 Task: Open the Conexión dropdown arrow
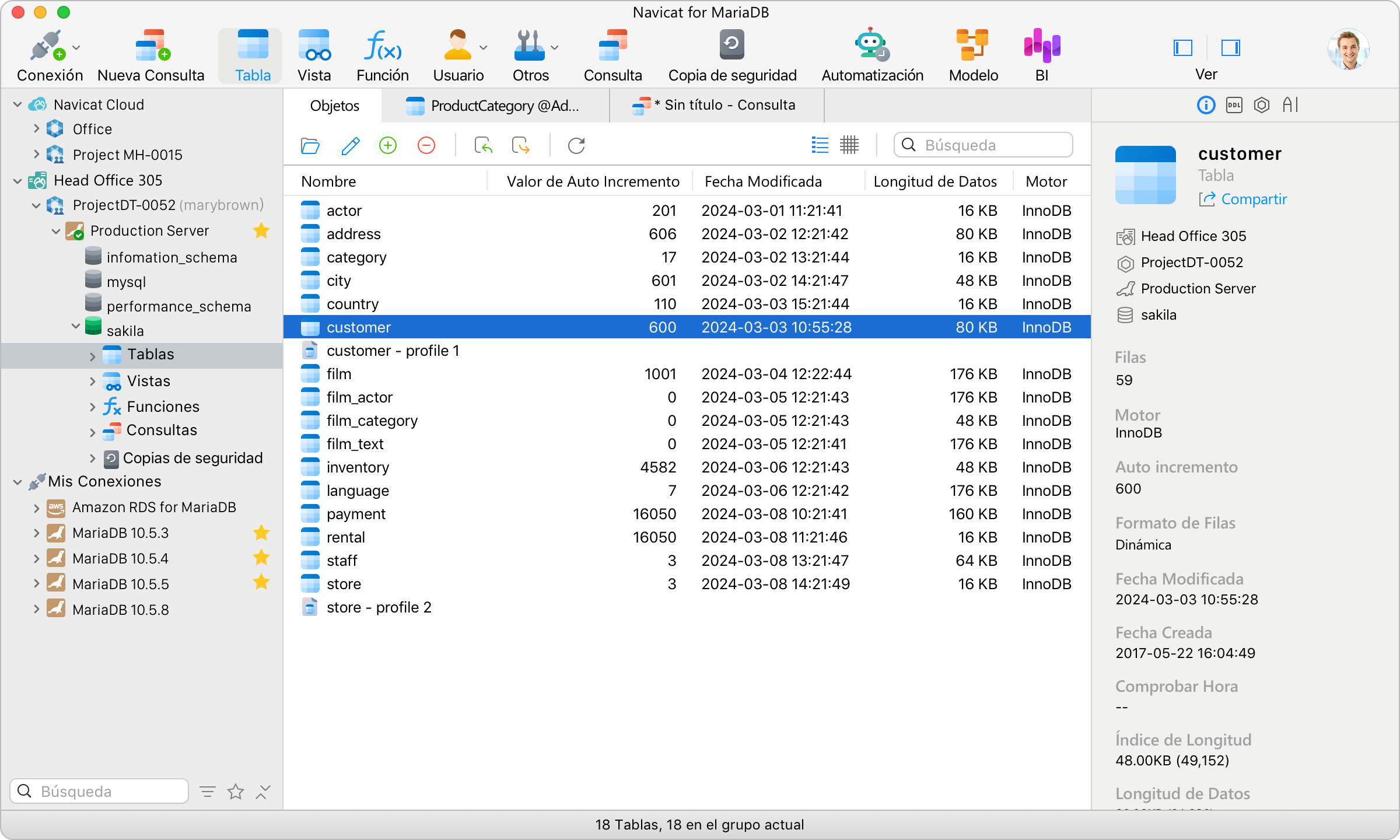pos(76,48)
